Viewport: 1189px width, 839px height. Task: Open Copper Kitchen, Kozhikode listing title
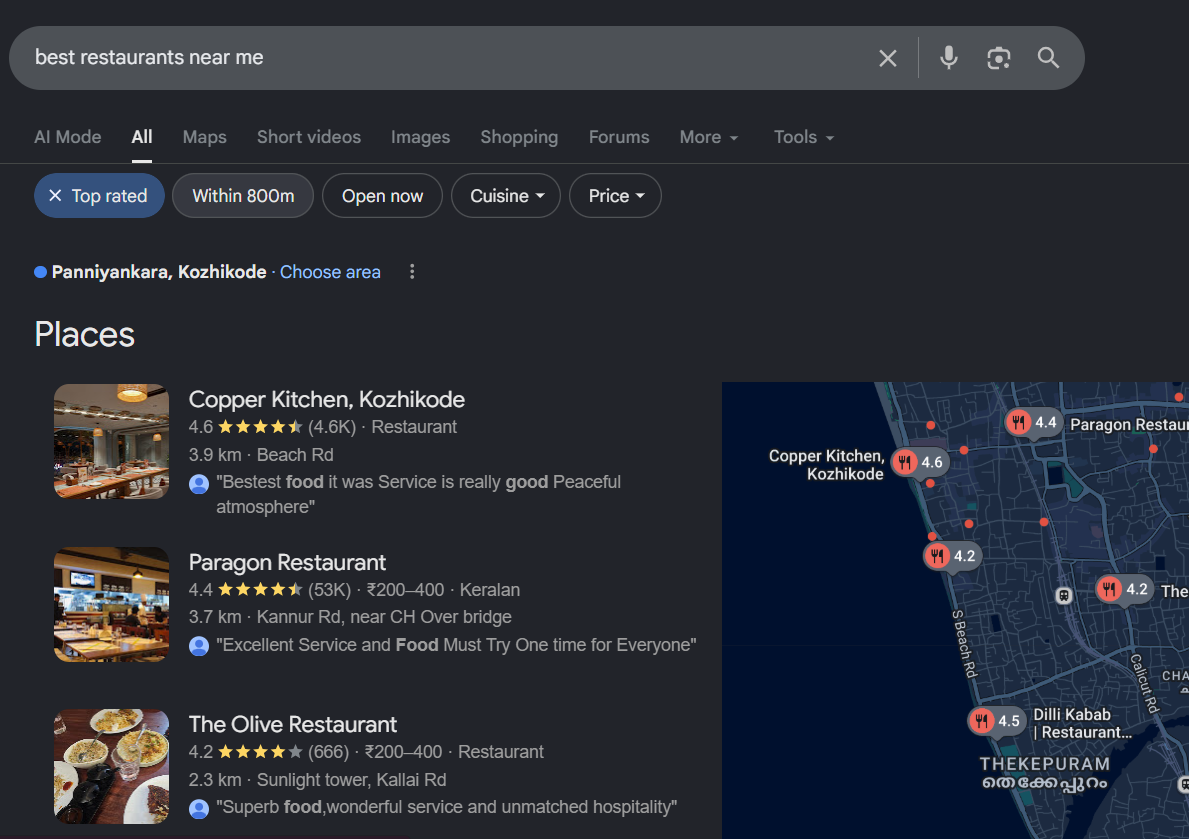click(x=327, y=400)
